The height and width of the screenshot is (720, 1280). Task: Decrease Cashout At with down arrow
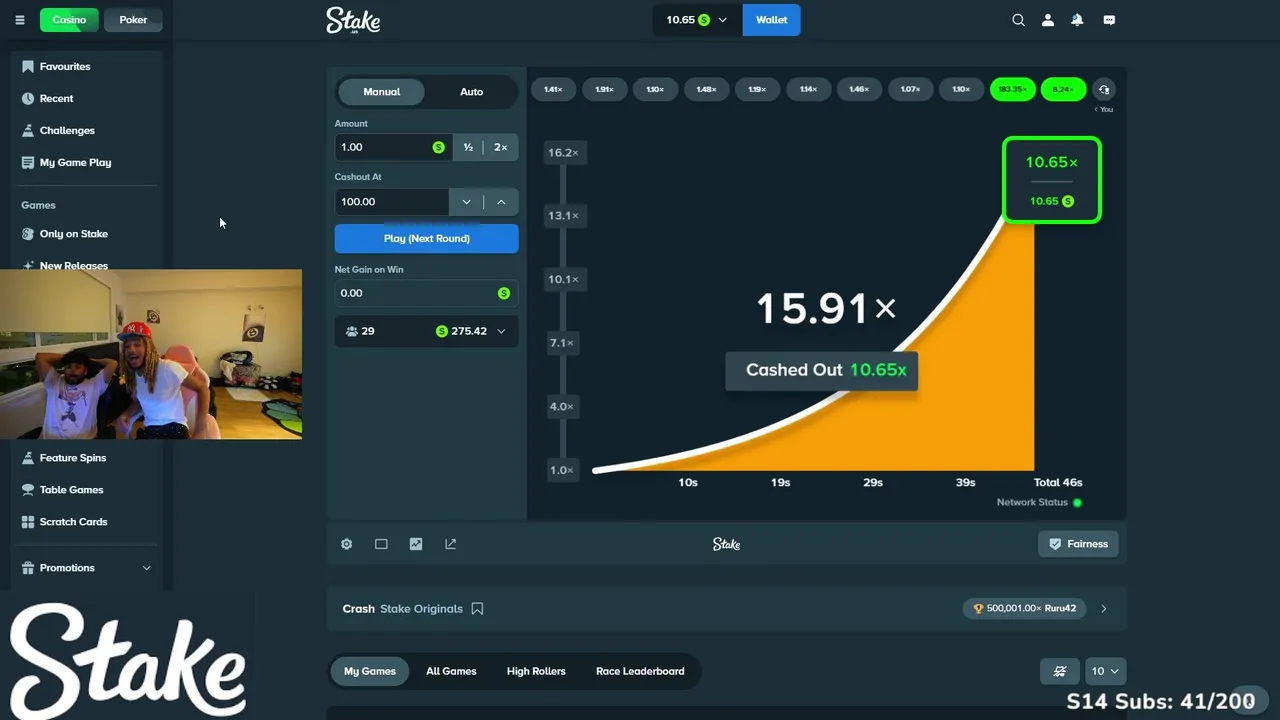(x=466, y=202)
